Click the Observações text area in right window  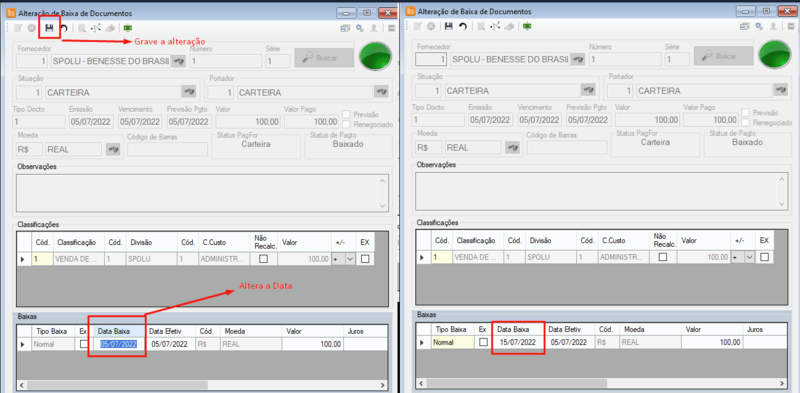pos(602,190)
